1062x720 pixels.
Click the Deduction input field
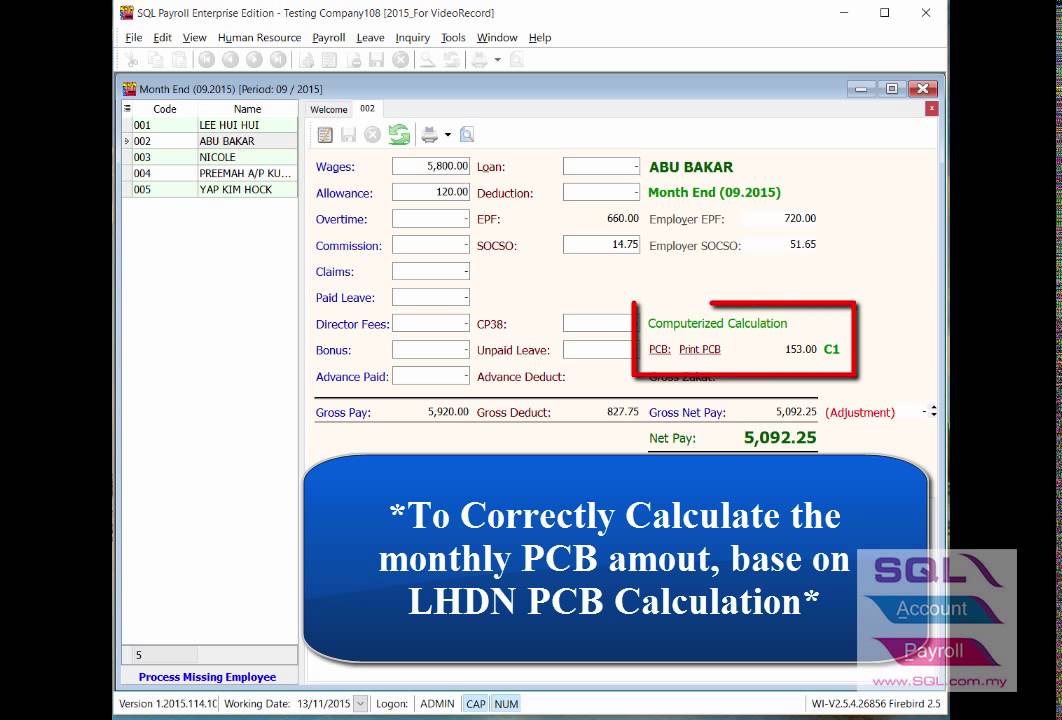[601, 192]
